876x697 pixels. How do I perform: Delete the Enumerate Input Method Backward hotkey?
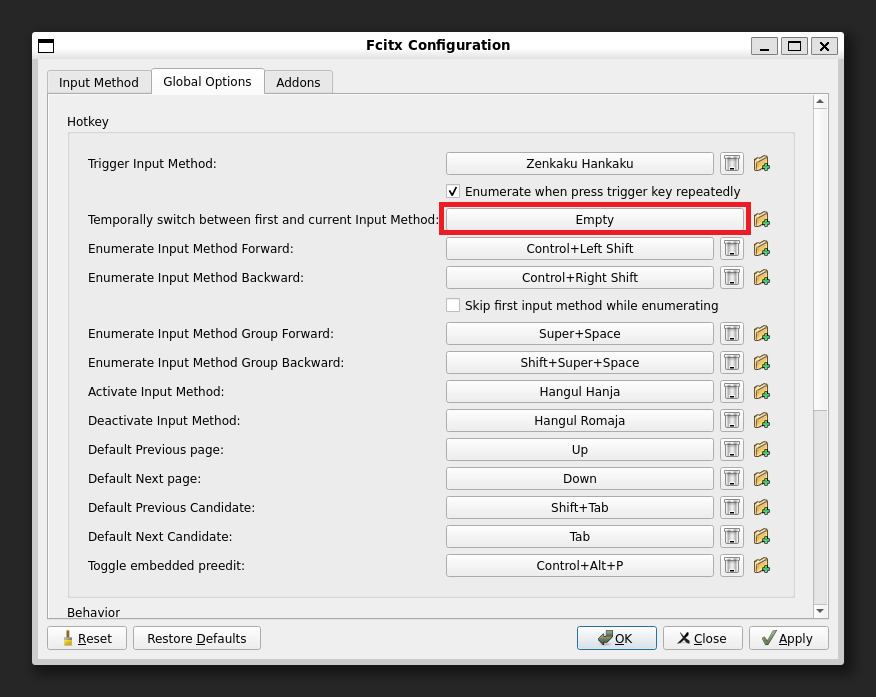(732, 278)
